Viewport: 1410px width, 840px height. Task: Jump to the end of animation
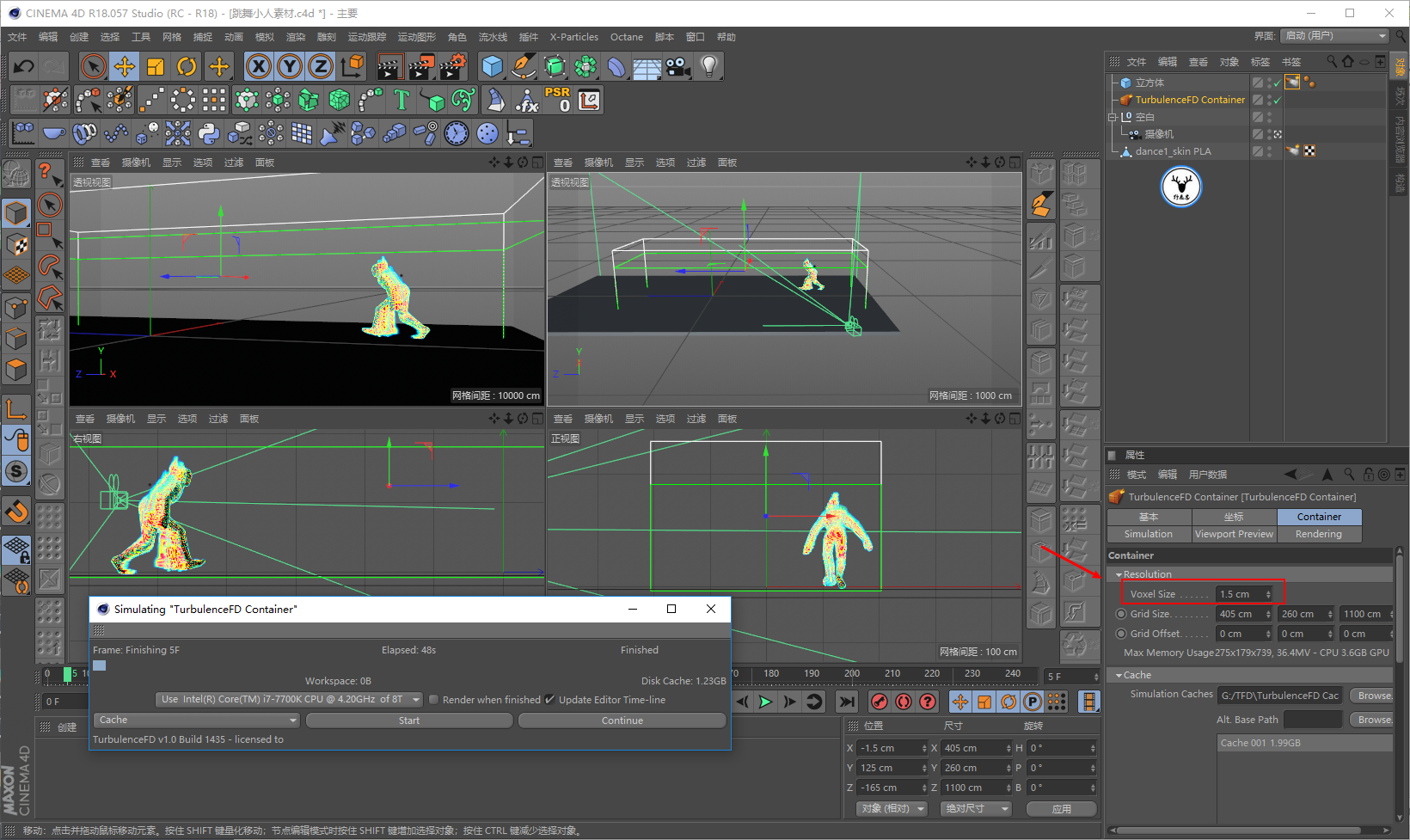(x=847, y=702)
